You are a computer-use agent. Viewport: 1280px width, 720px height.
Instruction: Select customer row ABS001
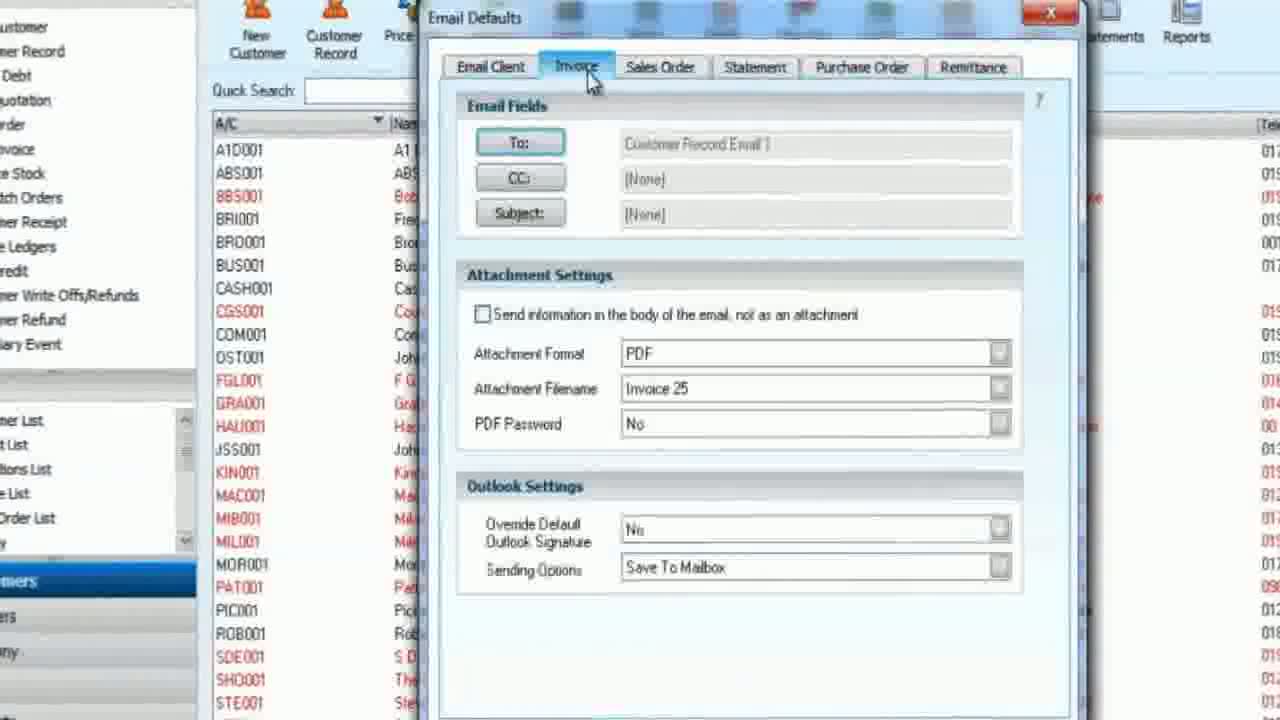[x=239, y=173]
